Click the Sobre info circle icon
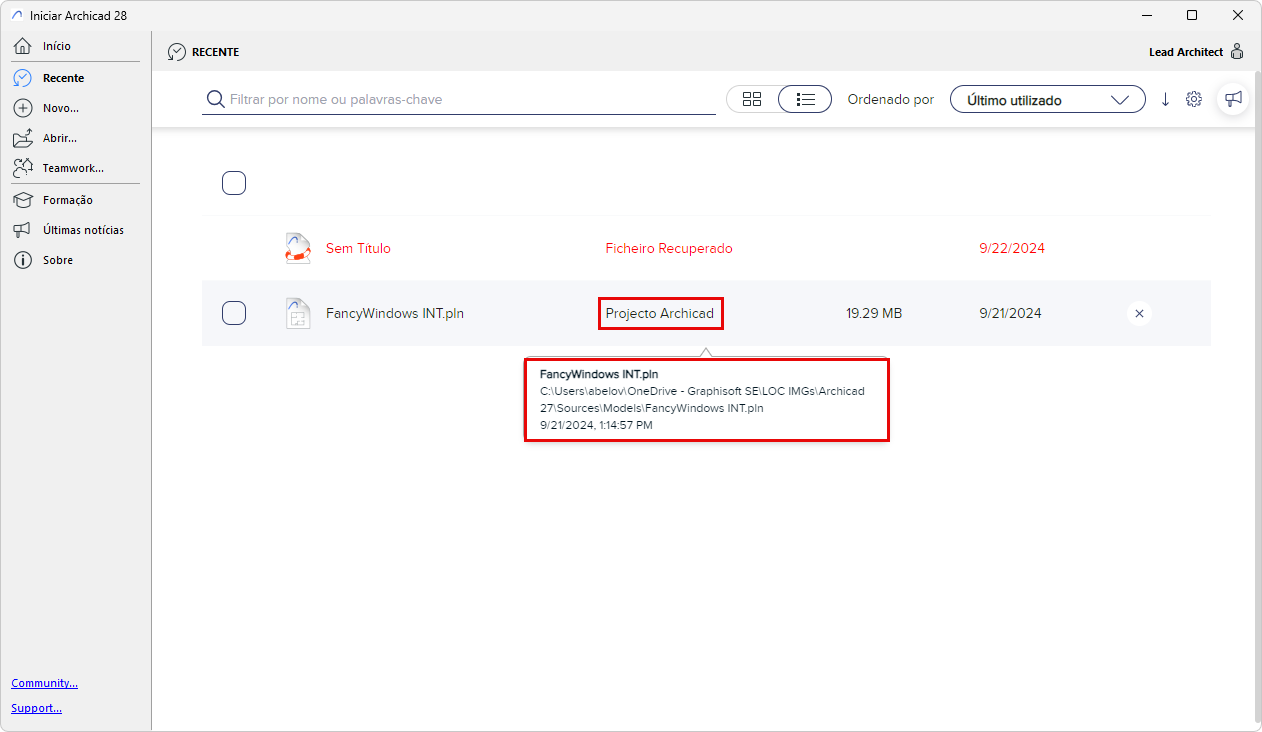 23,260
